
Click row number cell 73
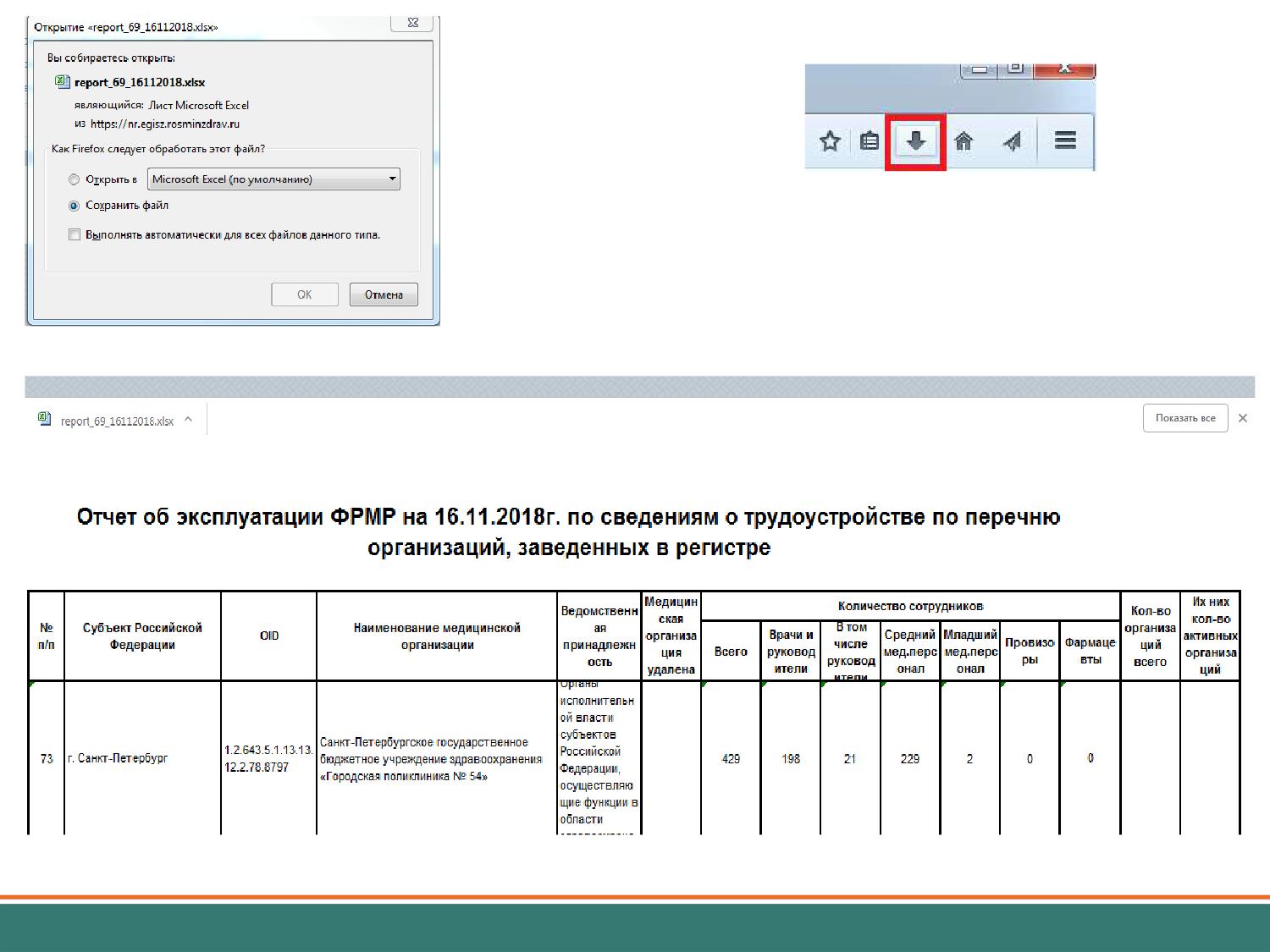47,759
